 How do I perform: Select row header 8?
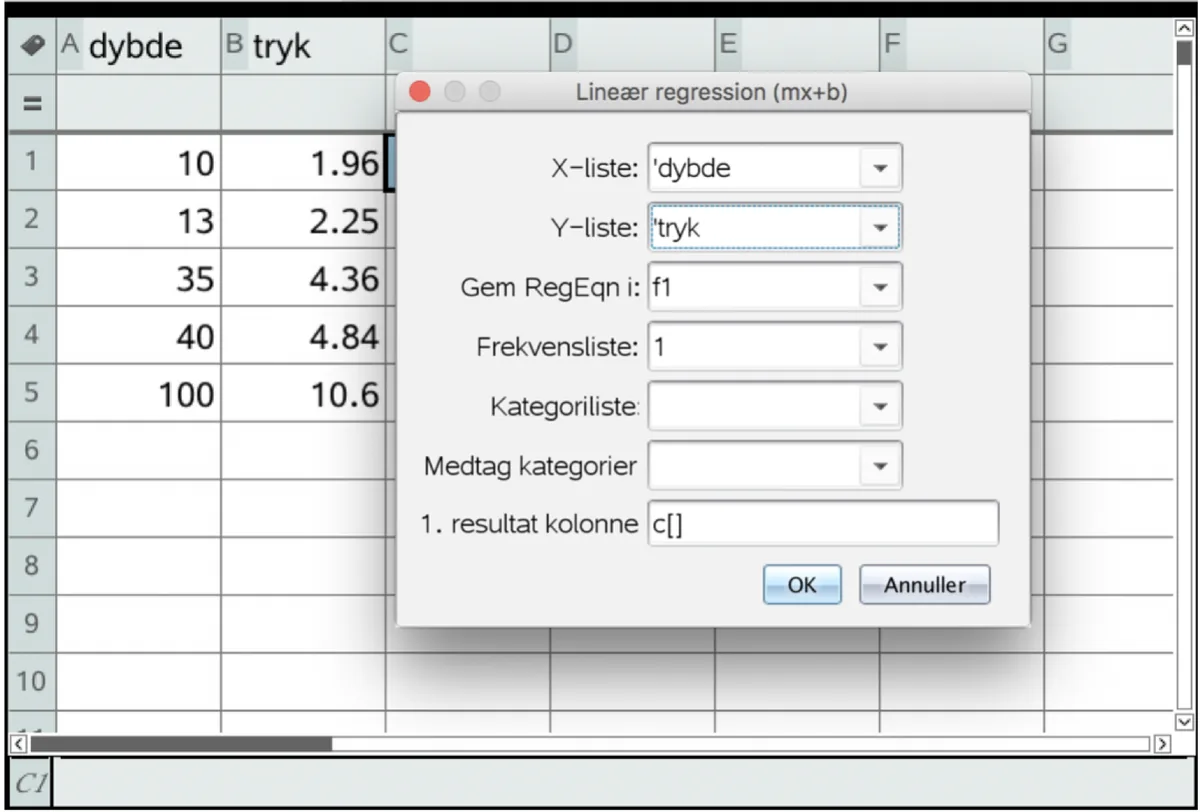point(30,567)
